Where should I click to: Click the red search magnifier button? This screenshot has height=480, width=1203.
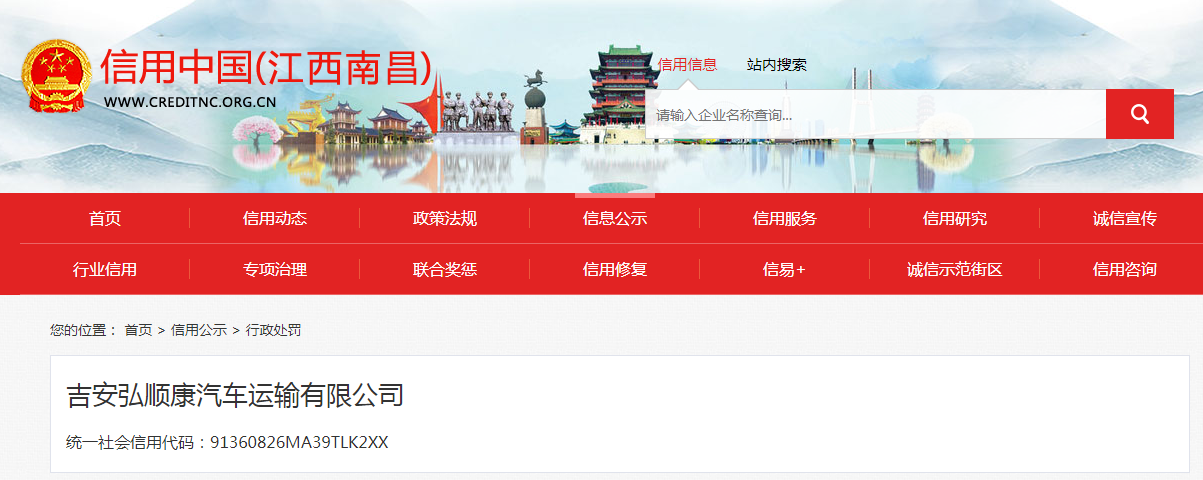coord(1140,114)
